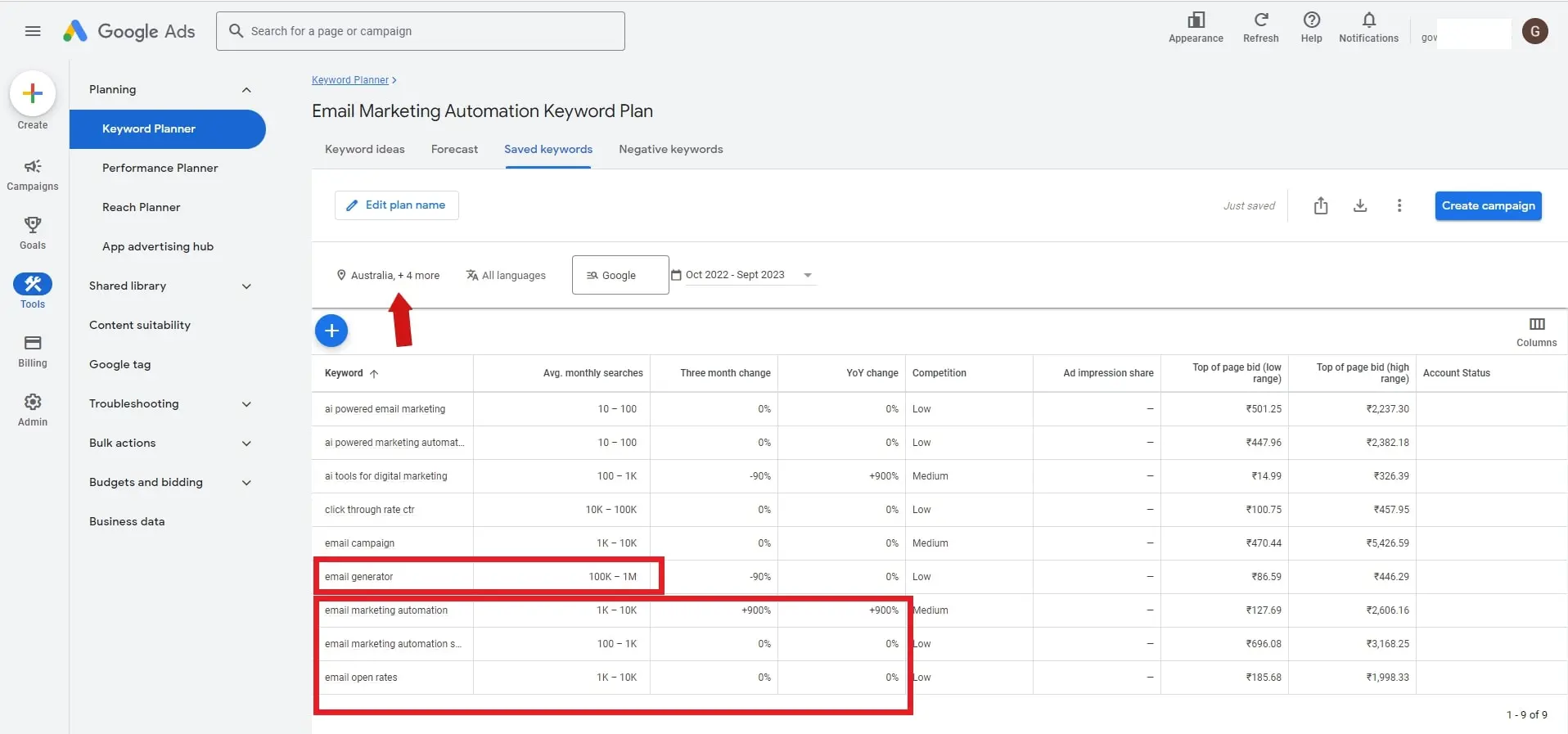Image resolution: width=1568 pixels, height=734 pixels.
Task: Collapse the Planning section
Action: 246,90
